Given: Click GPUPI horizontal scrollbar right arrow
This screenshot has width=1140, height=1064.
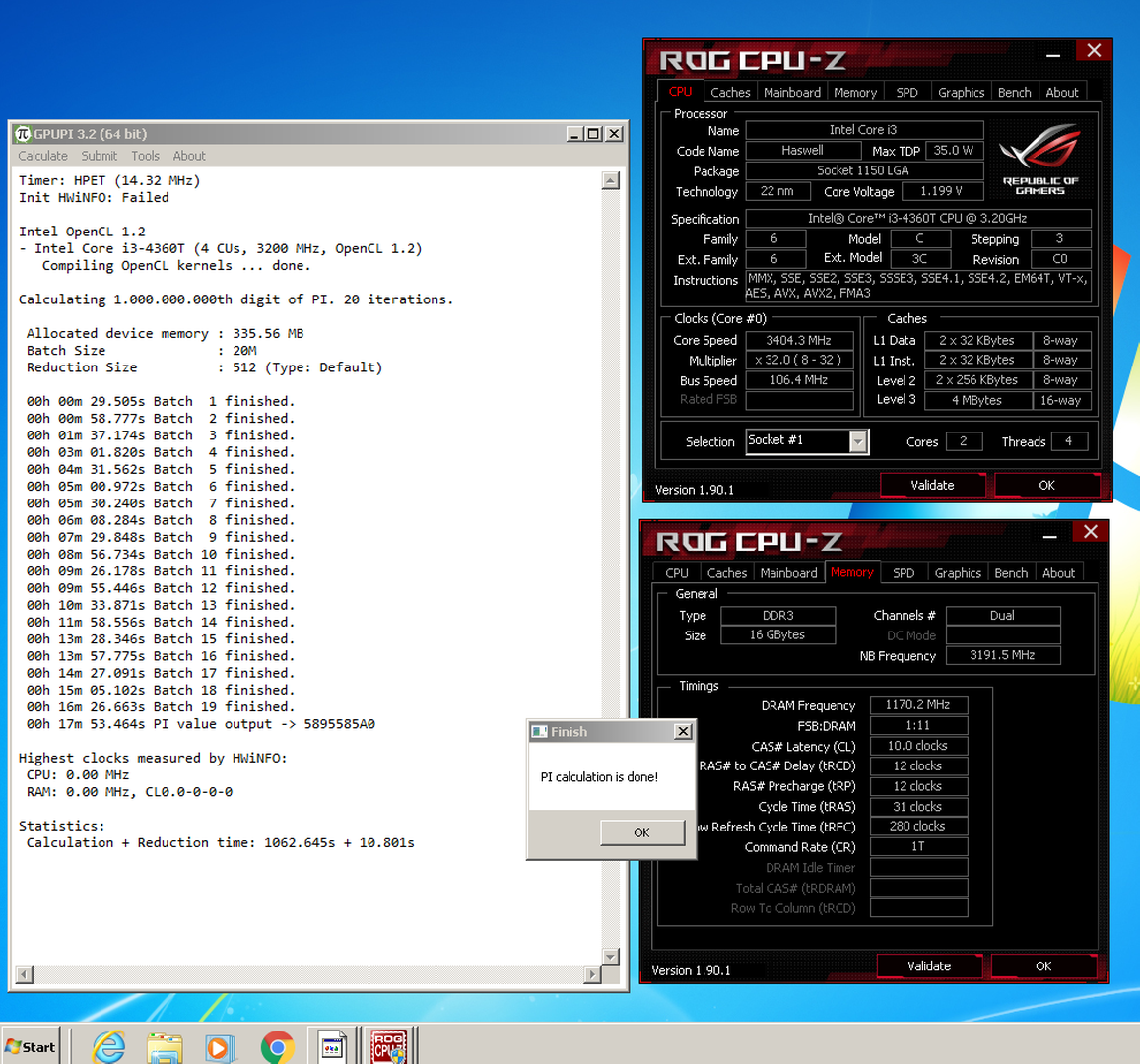Looking at the screenshot, I should coord(592,974).
